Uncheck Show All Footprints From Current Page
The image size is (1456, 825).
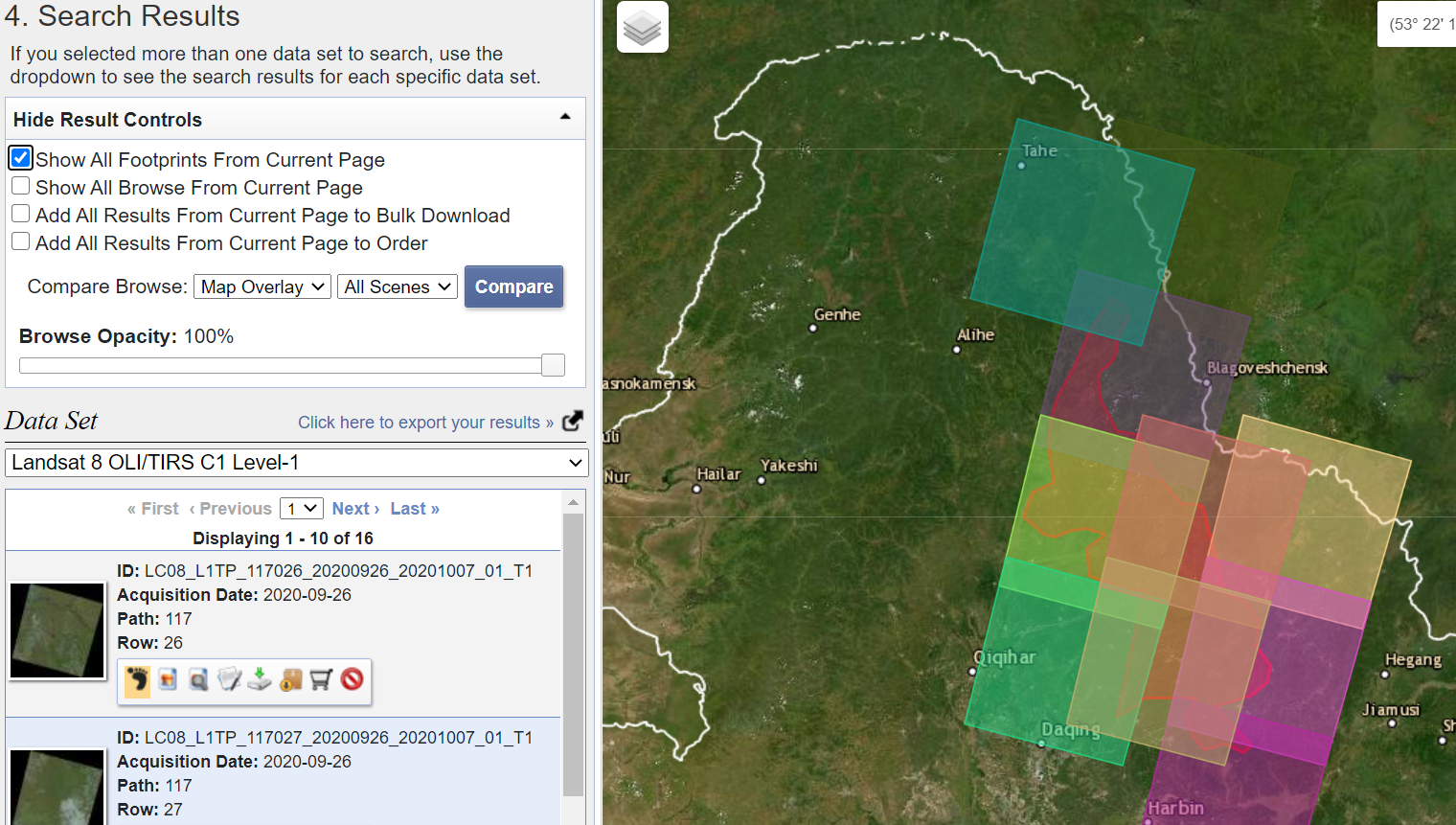20,157
